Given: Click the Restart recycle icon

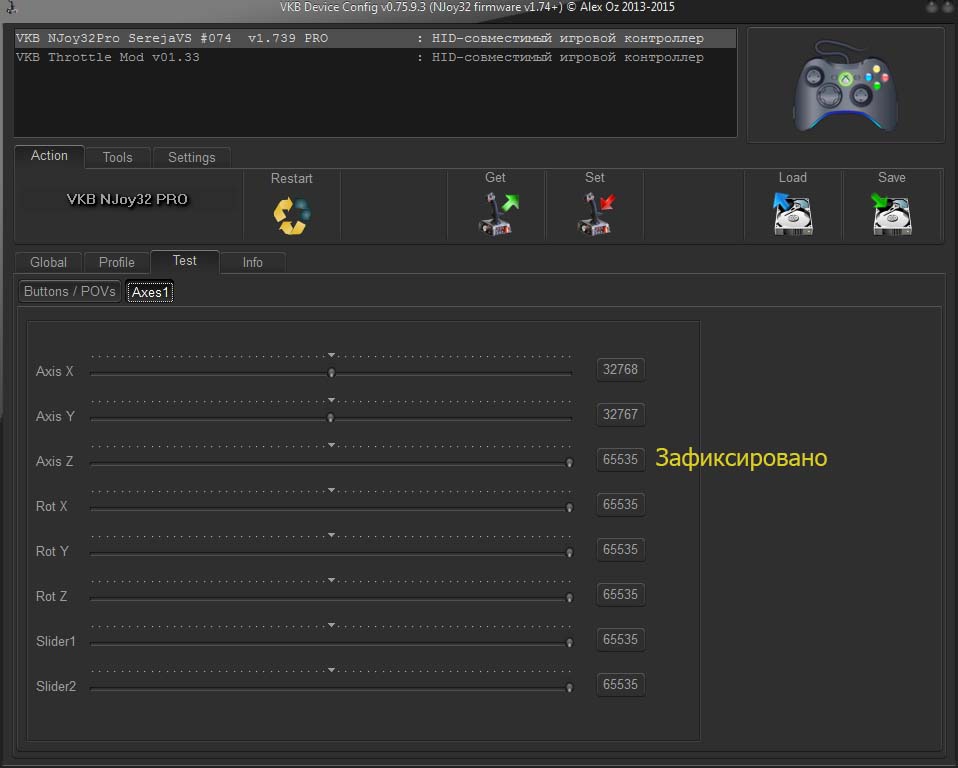Looking at the screenshot, I should [x=291, y=216].
